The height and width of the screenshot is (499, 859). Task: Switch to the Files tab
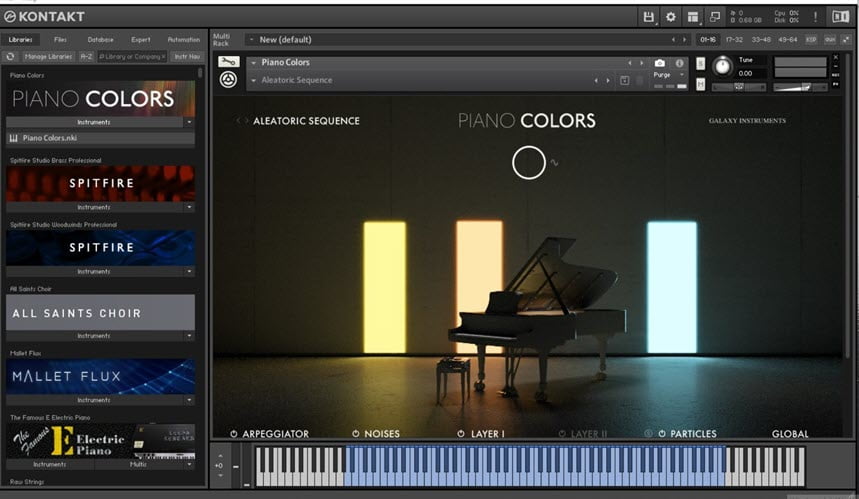tap(60, 39)
